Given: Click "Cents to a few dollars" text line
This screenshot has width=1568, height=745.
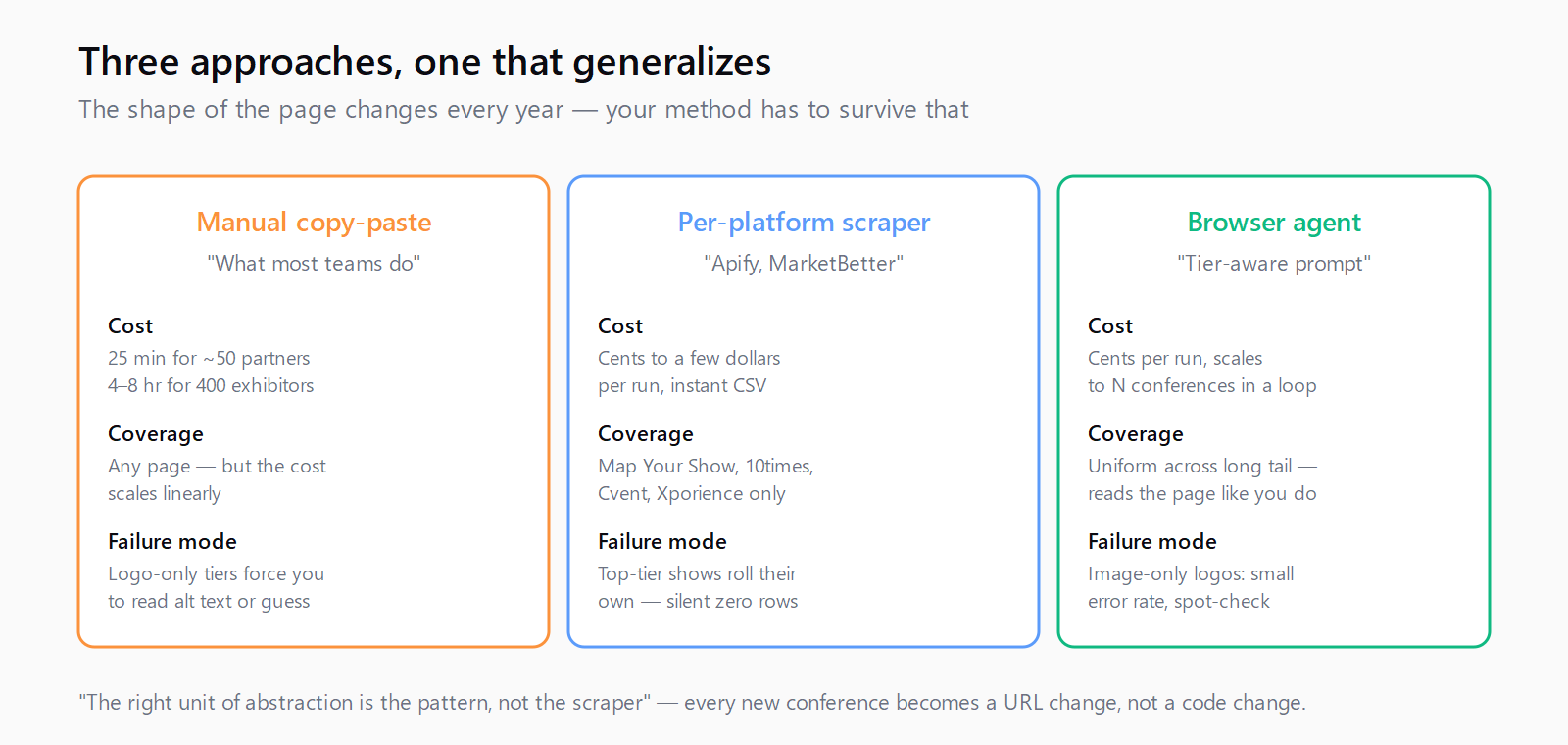Looking at the screenshot, I should point(689,358).
